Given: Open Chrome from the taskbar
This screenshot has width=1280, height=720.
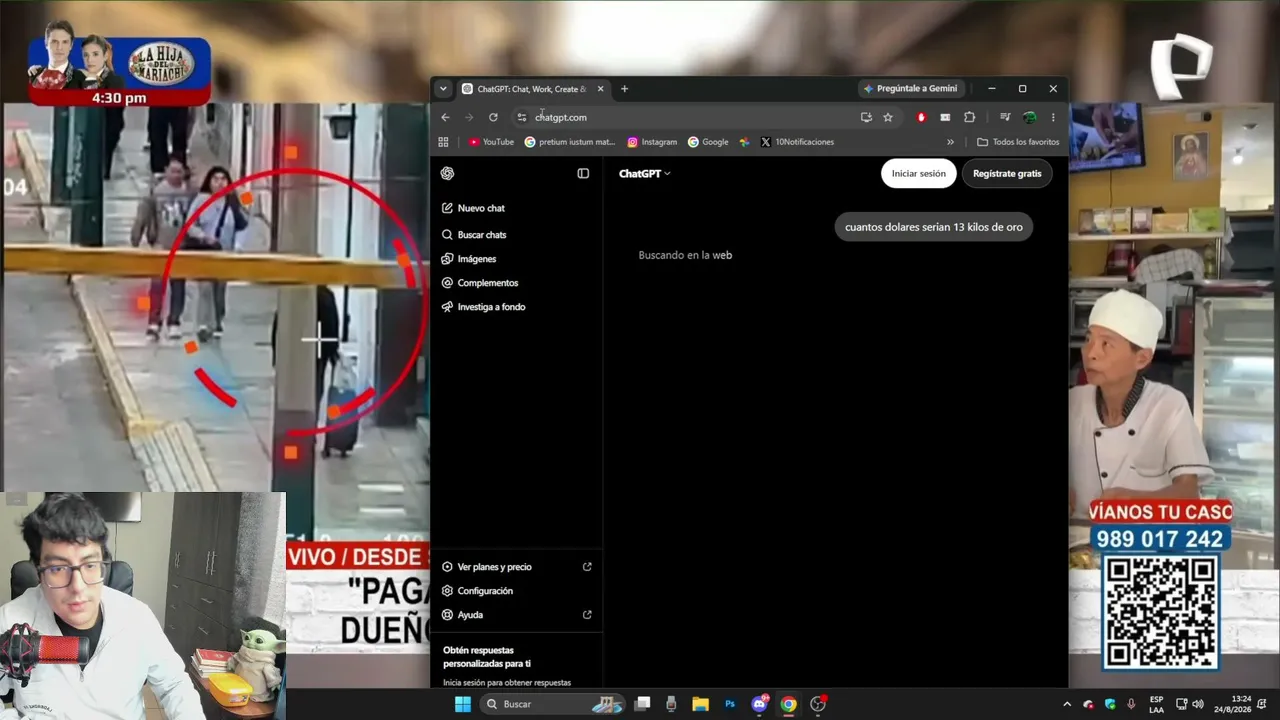Looking at the screenshot, I should 788,704.
